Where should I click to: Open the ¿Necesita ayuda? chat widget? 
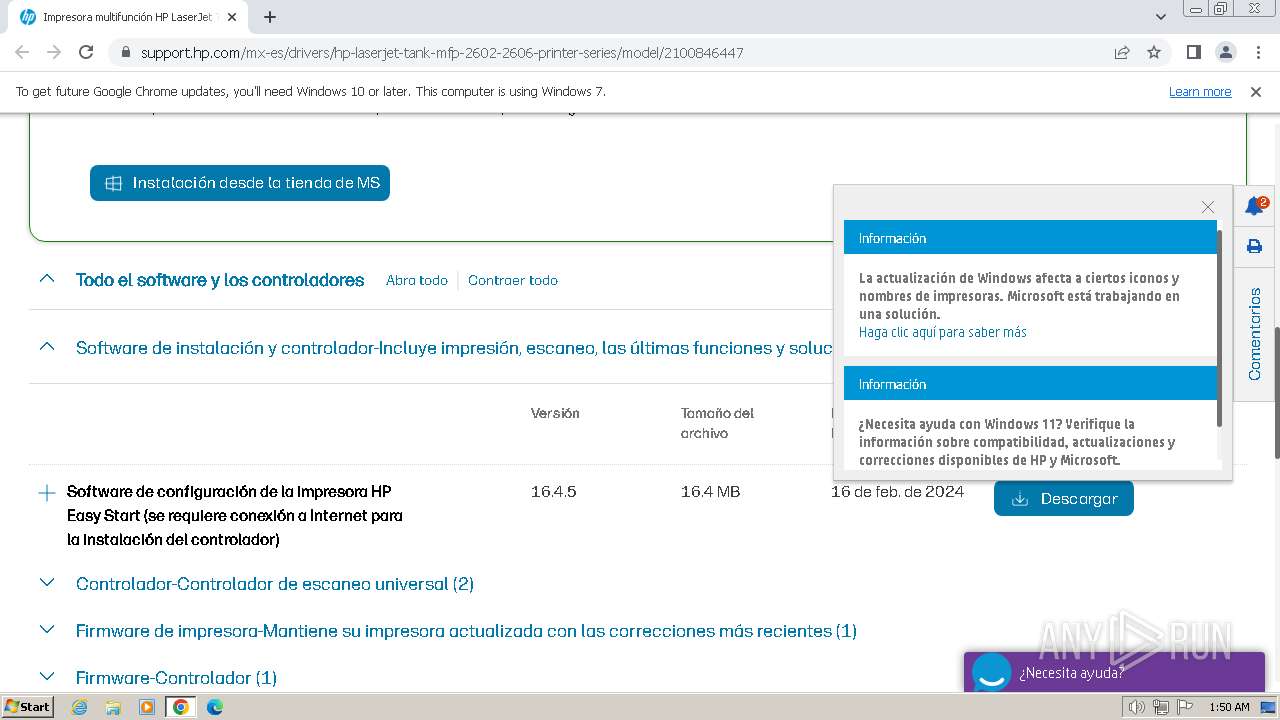point(1114,672)
